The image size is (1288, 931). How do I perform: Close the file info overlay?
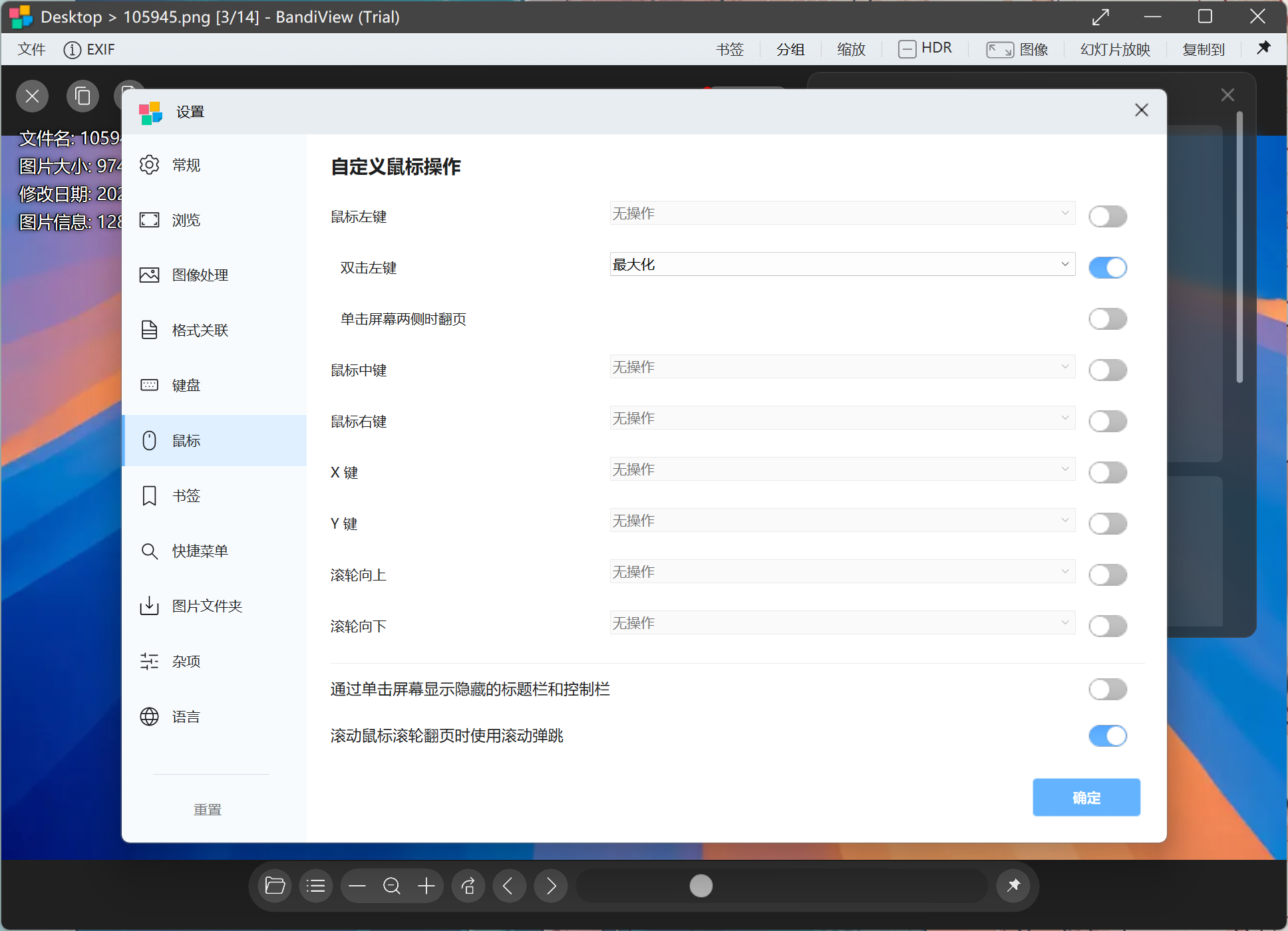tap(33, 96)
